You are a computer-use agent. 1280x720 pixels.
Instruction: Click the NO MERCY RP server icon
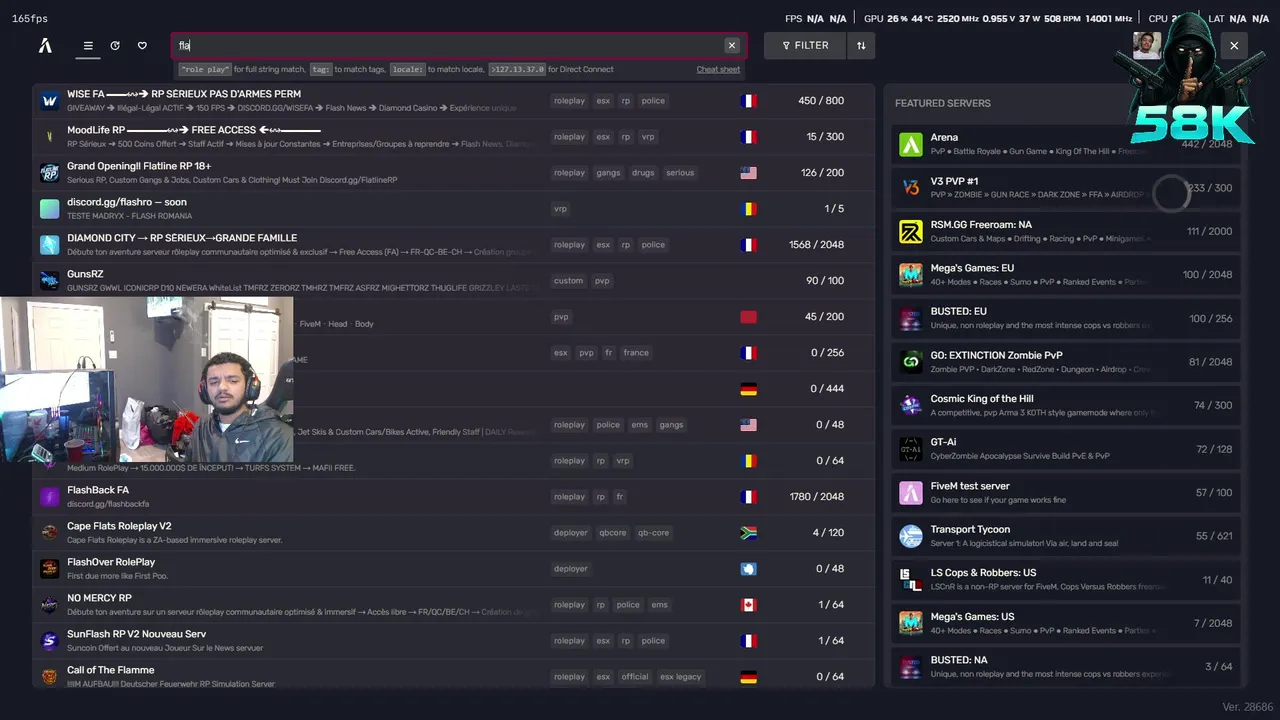(50, 605)
